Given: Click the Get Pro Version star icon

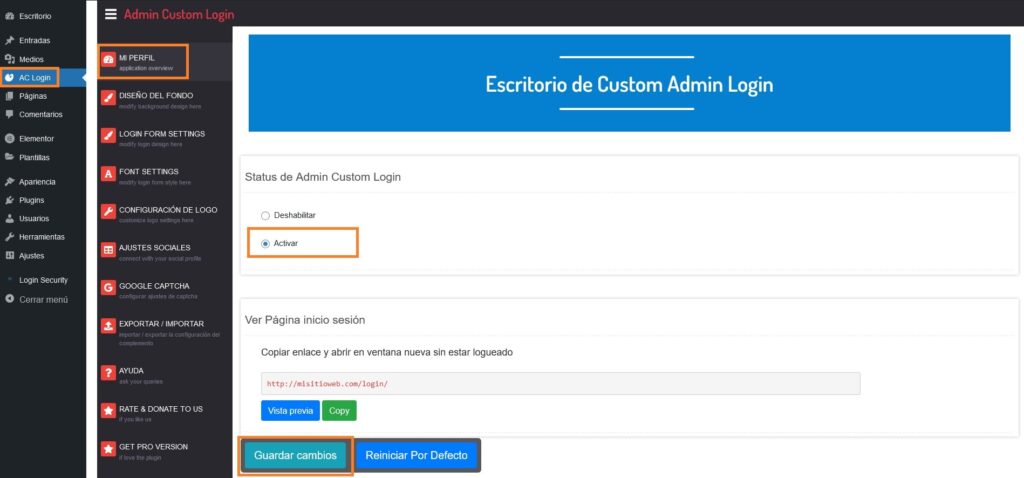Looking at the screenshot, I should pyautogui.click(x=108, y=449).
